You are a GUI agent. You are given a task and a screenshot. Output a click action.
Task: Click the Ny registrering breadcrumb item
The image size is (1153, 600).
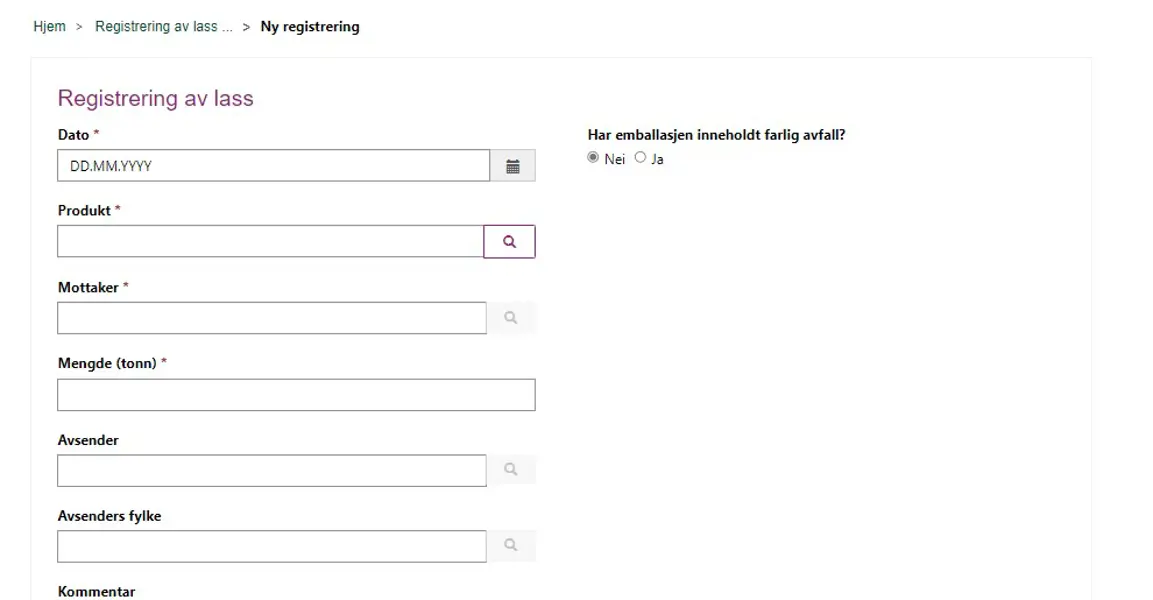[310, 27]
